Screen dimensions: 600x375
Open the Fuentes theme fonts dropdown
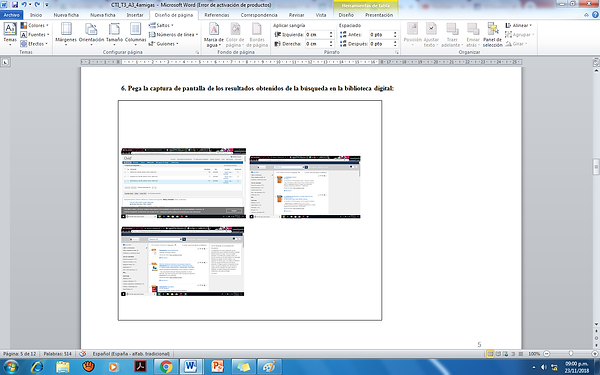tap(35, 34)
